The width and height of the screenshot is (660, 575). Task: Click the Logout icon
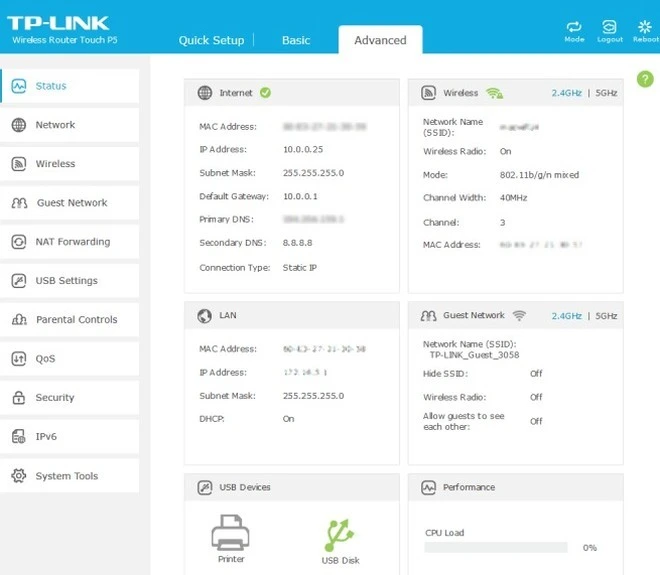click(609, 28)
